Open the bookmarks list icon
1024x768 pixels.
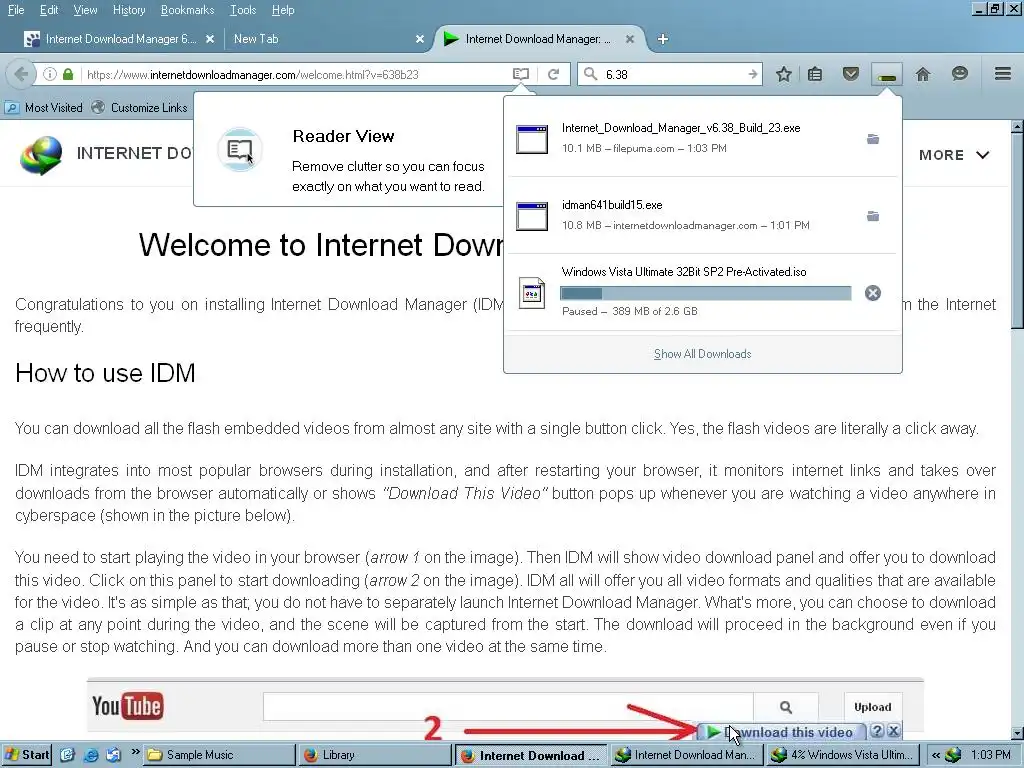pyautogui.click(x=815, y=74)
